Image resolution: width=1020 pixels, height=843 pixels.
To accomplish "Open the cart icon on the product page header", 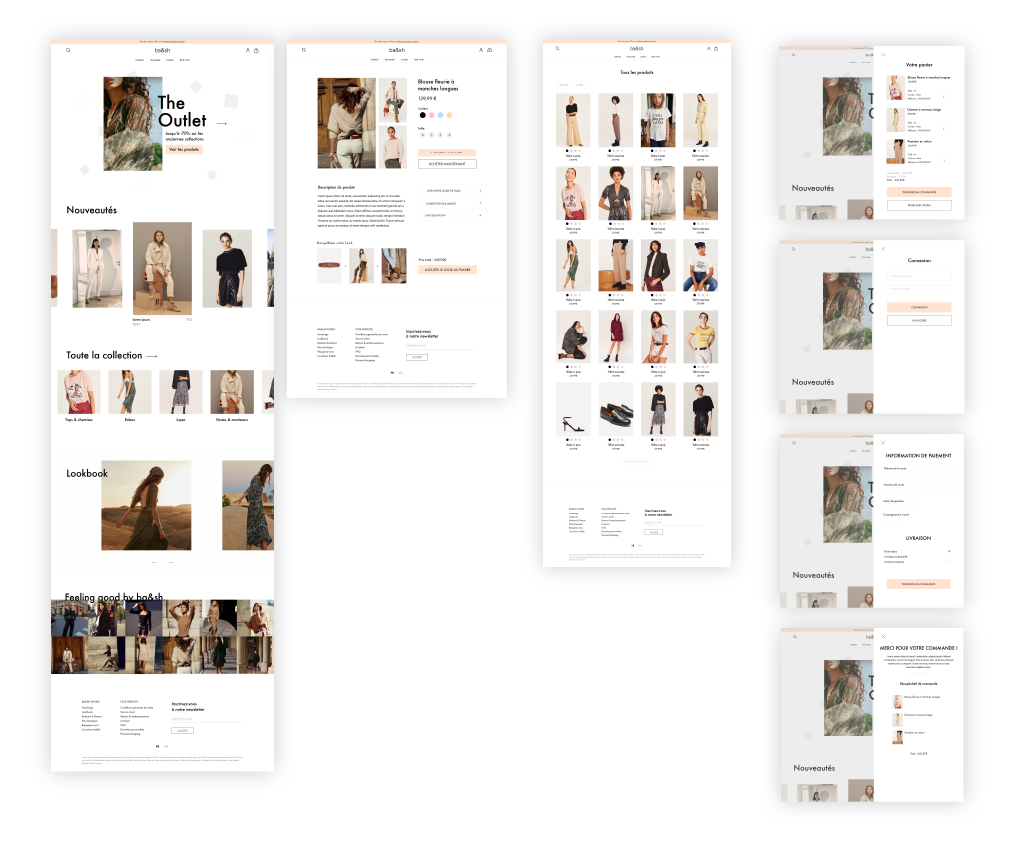I will tap(489, 50).
